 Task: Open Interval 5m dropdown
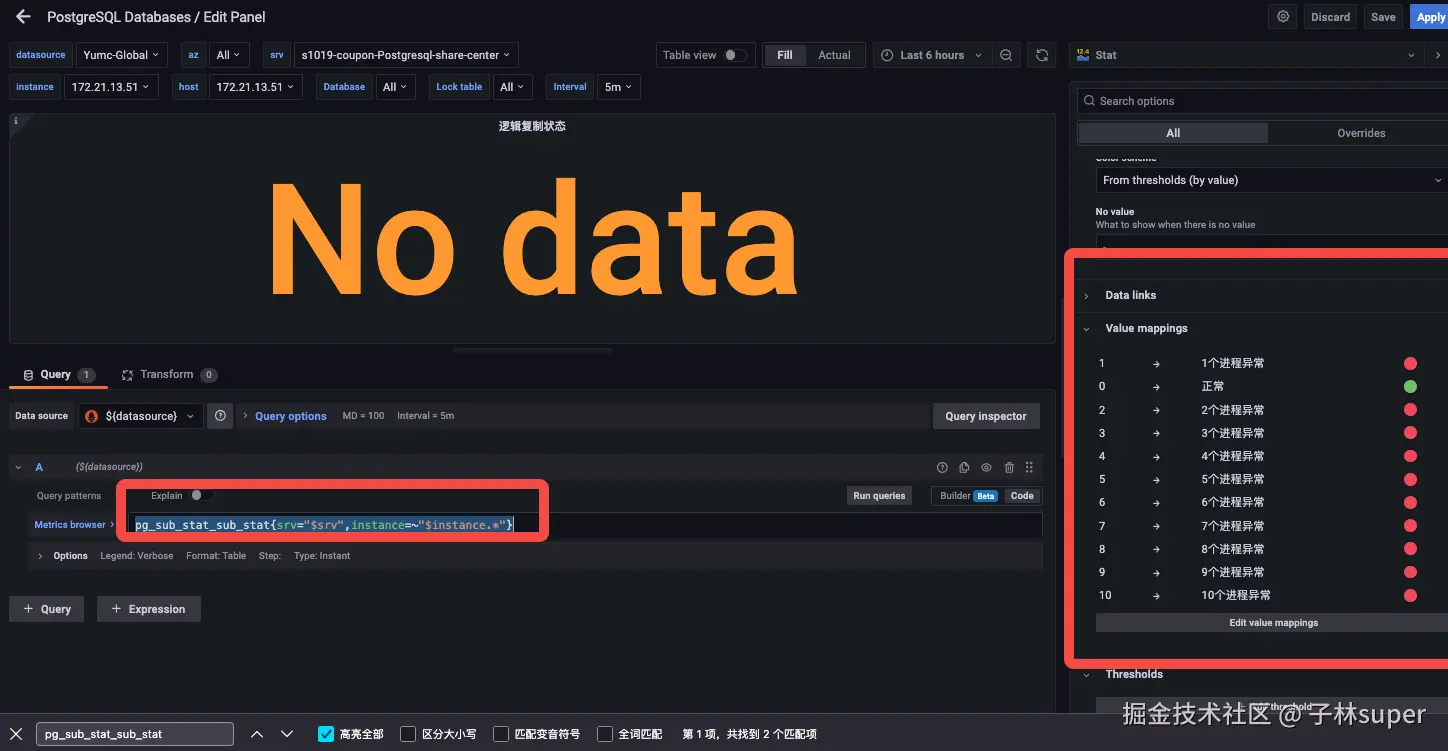click(x=618, y=87)
